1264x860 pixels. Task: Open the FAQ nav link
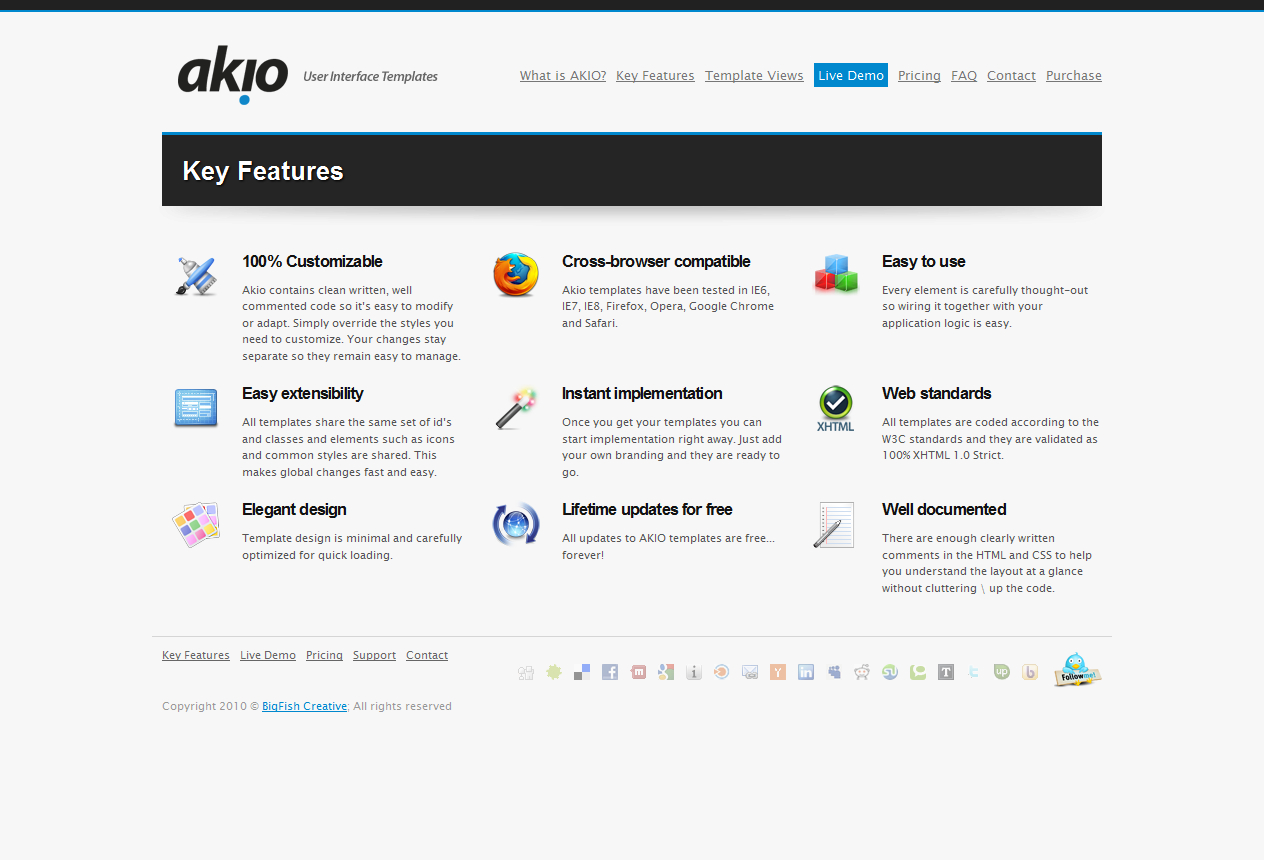[964, 76]
